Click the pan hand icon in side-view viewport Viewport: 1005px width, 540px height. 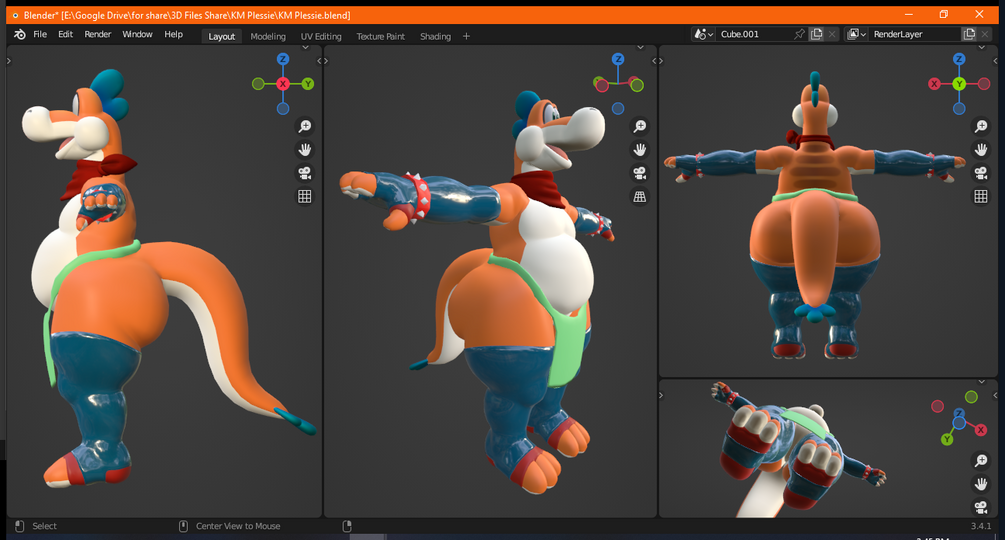click(x=304, y=150)
